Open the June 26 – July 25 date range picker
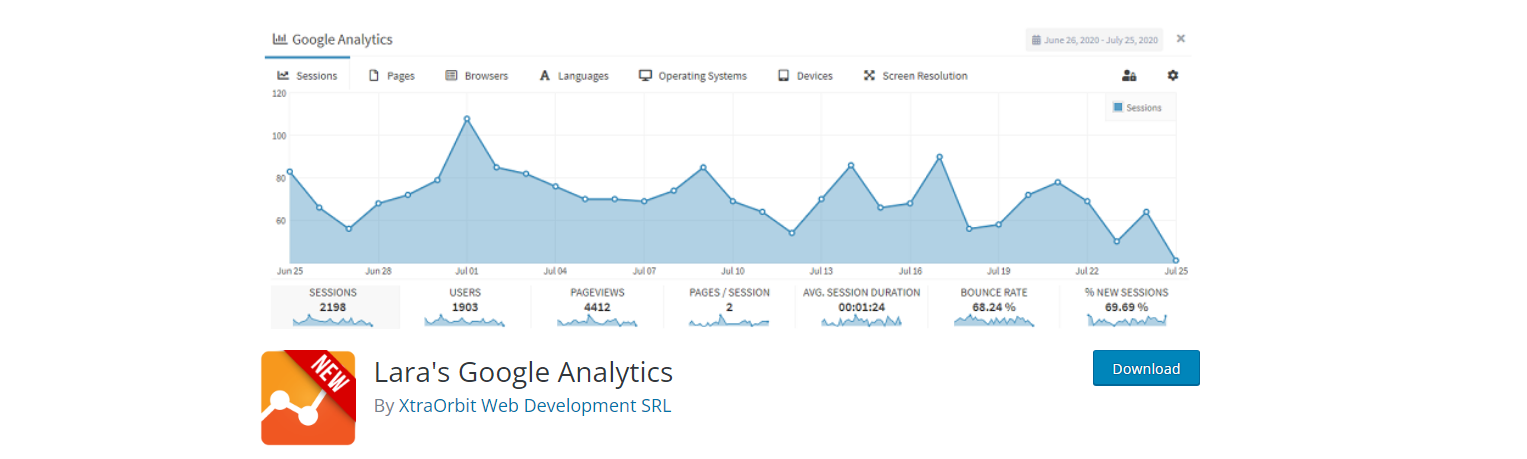This screenshot has width=1527, height=459. (1094, 40)
